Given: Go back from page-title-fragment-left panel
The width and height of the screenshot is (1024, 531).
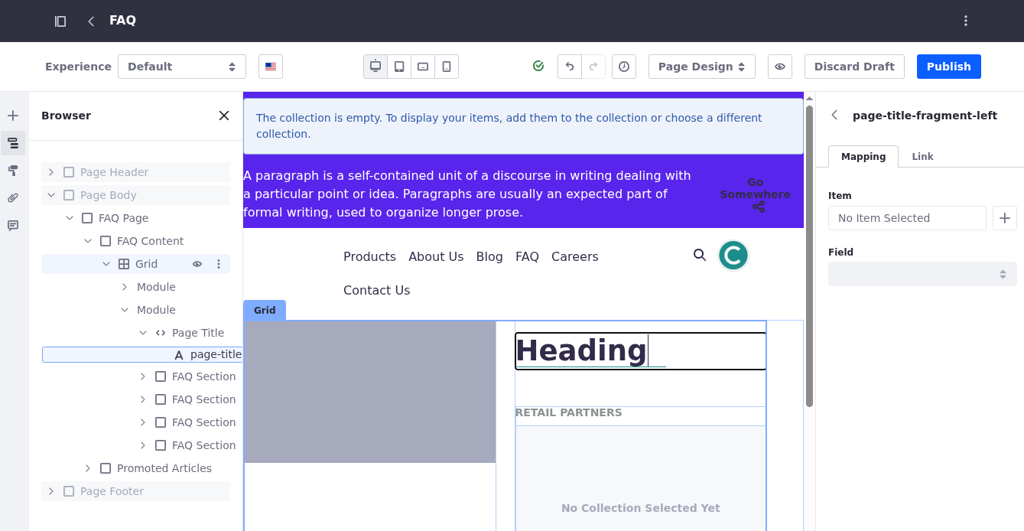Looking at the screenshot, I should click(x=835, y=115).
